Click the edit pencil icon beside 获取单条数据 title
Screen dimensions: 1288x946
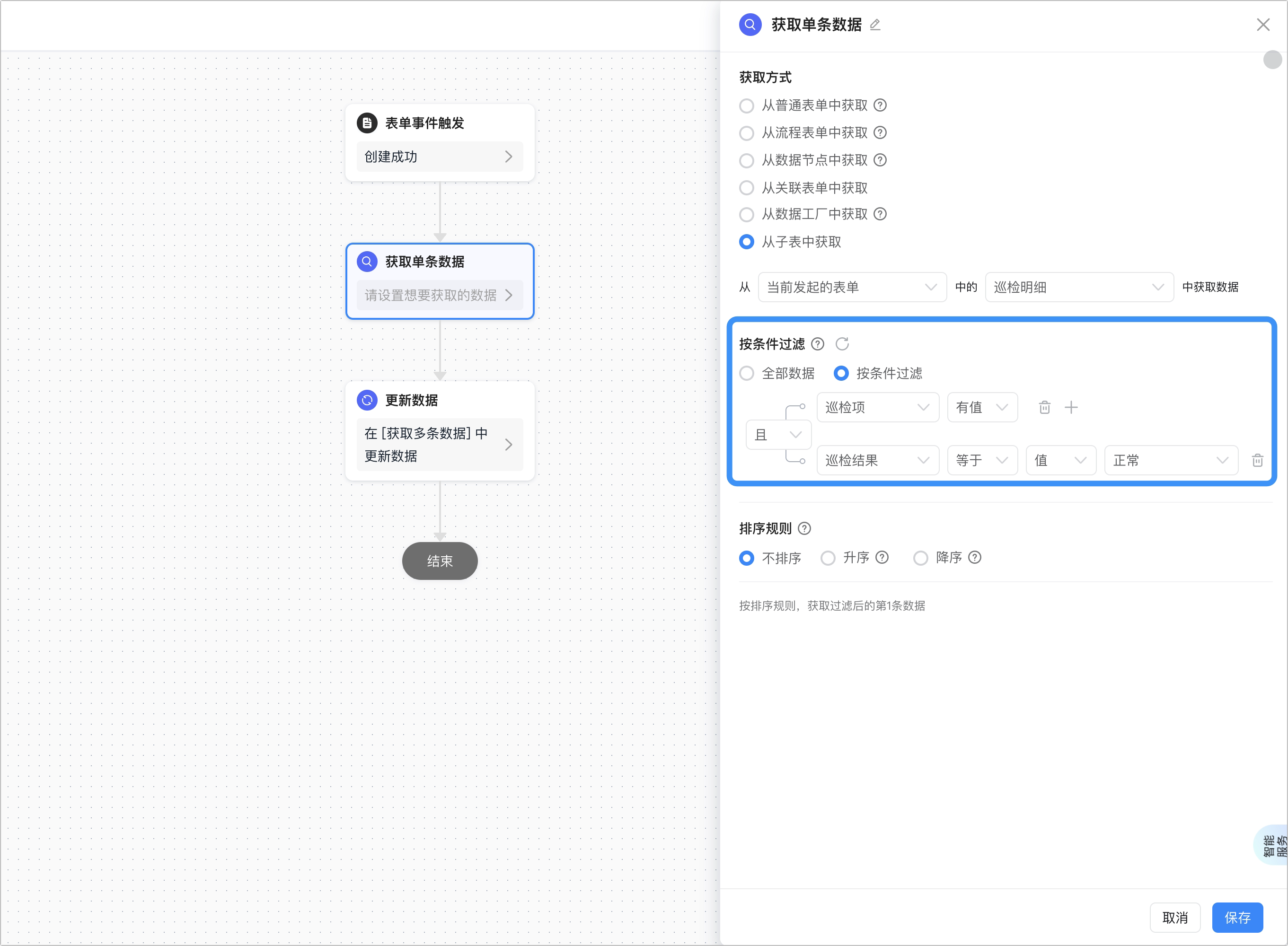pos(874,25)
